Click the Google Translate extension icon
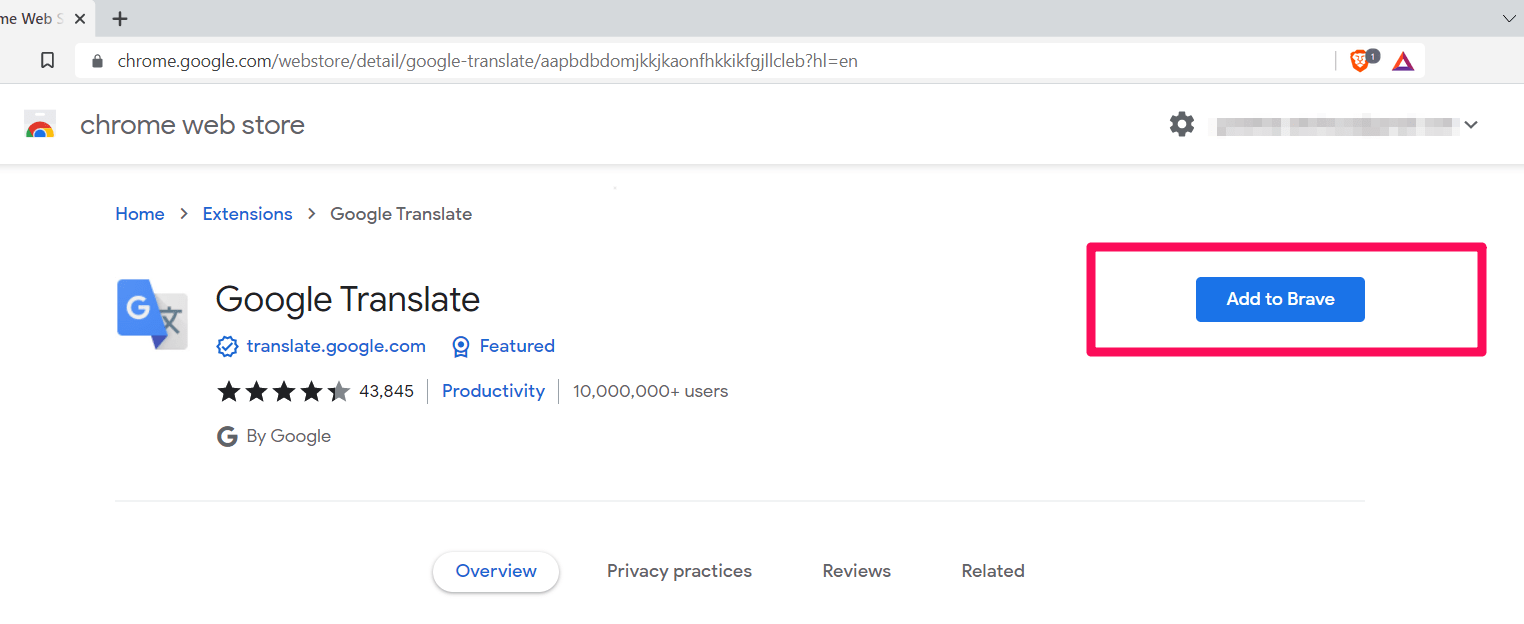This screenshot has height=624, width=1524. coord(152,314)
